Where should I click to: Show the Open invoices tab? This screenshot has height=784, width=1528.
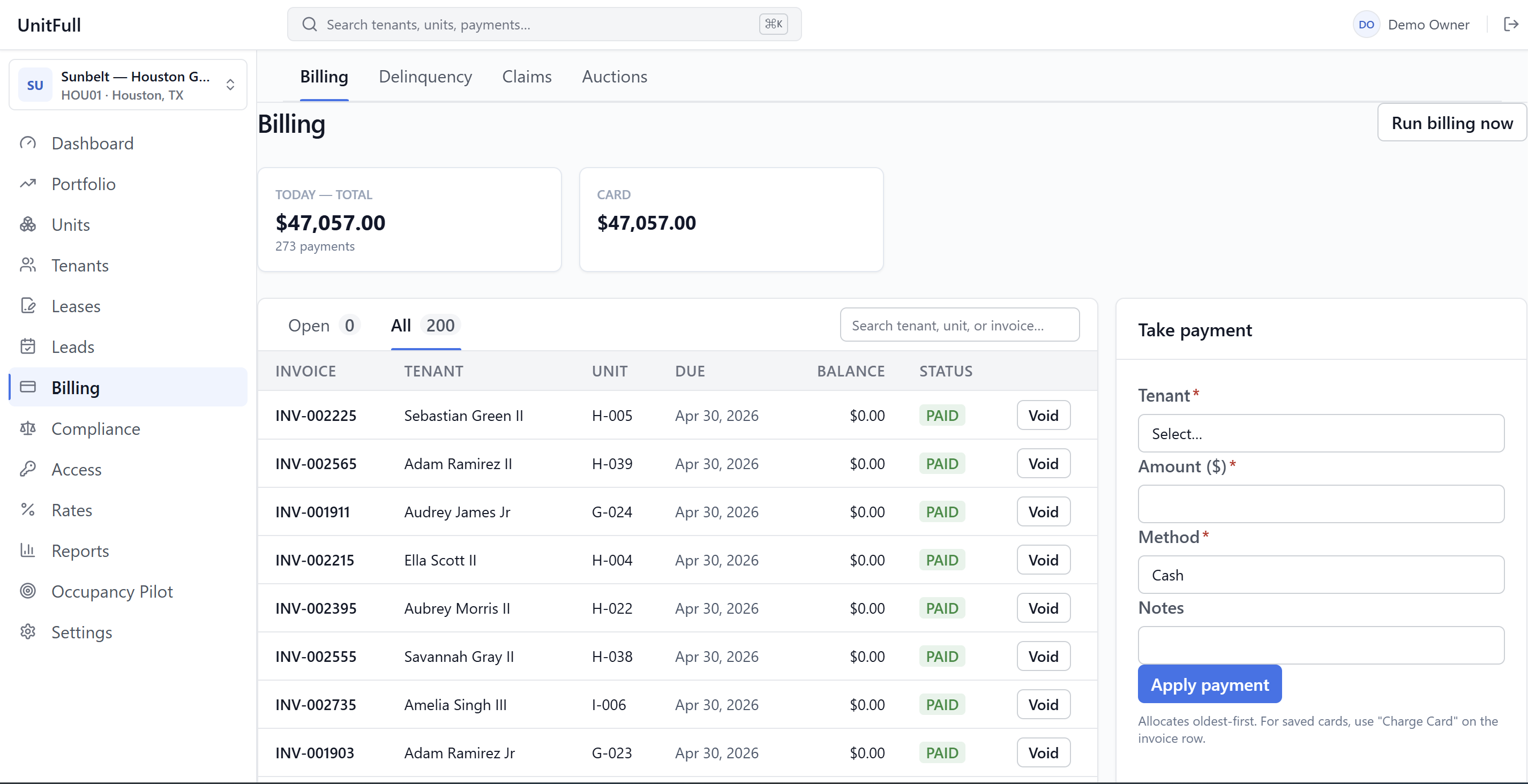324,326
